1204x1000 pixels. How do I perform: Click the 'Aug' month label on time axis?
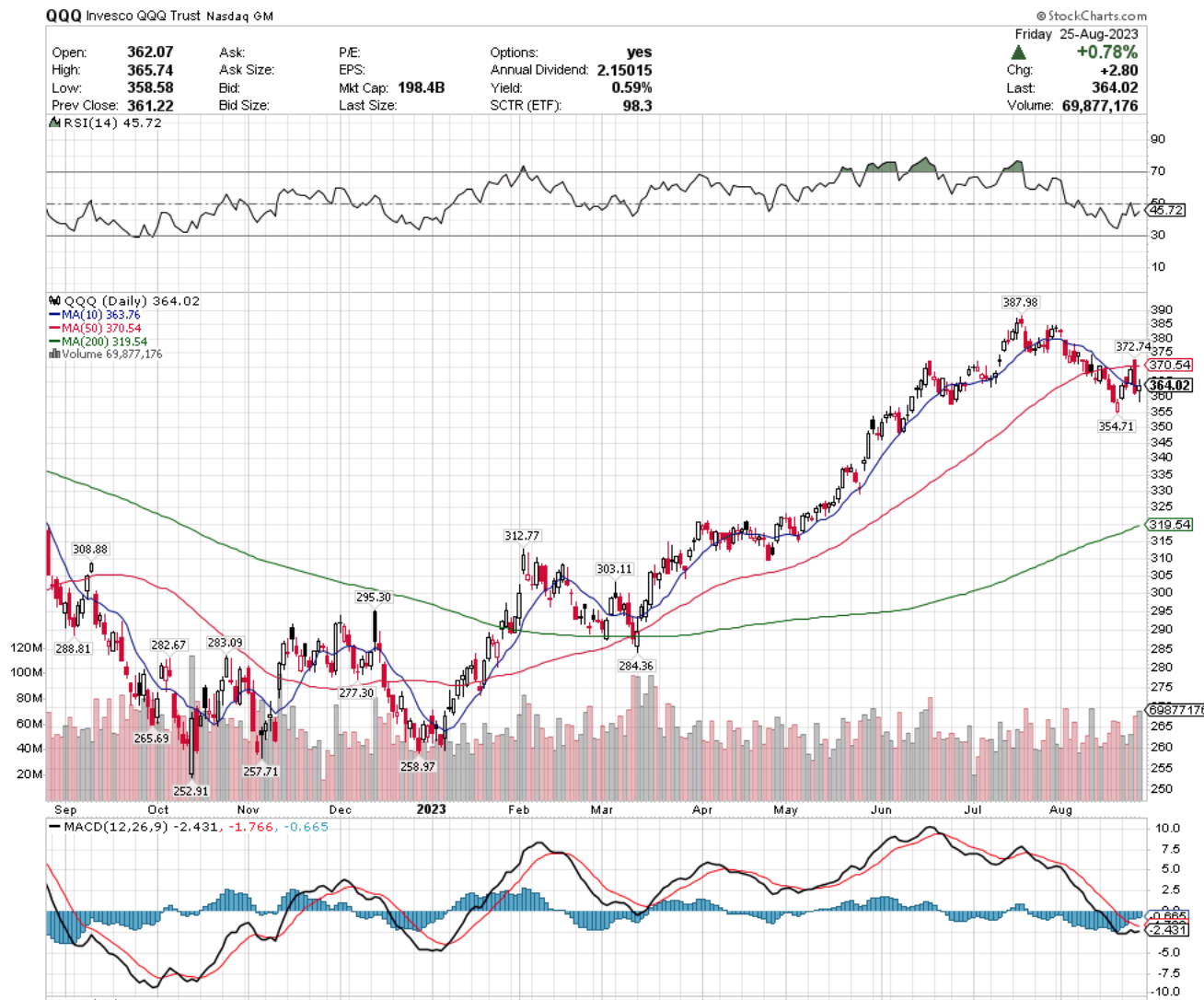(x=1060, y=810)
